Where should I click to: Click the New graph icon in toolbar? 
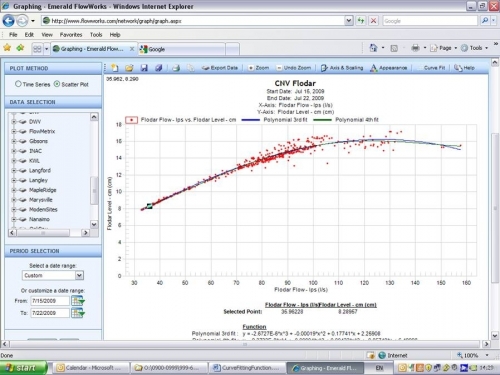(115, 68)
